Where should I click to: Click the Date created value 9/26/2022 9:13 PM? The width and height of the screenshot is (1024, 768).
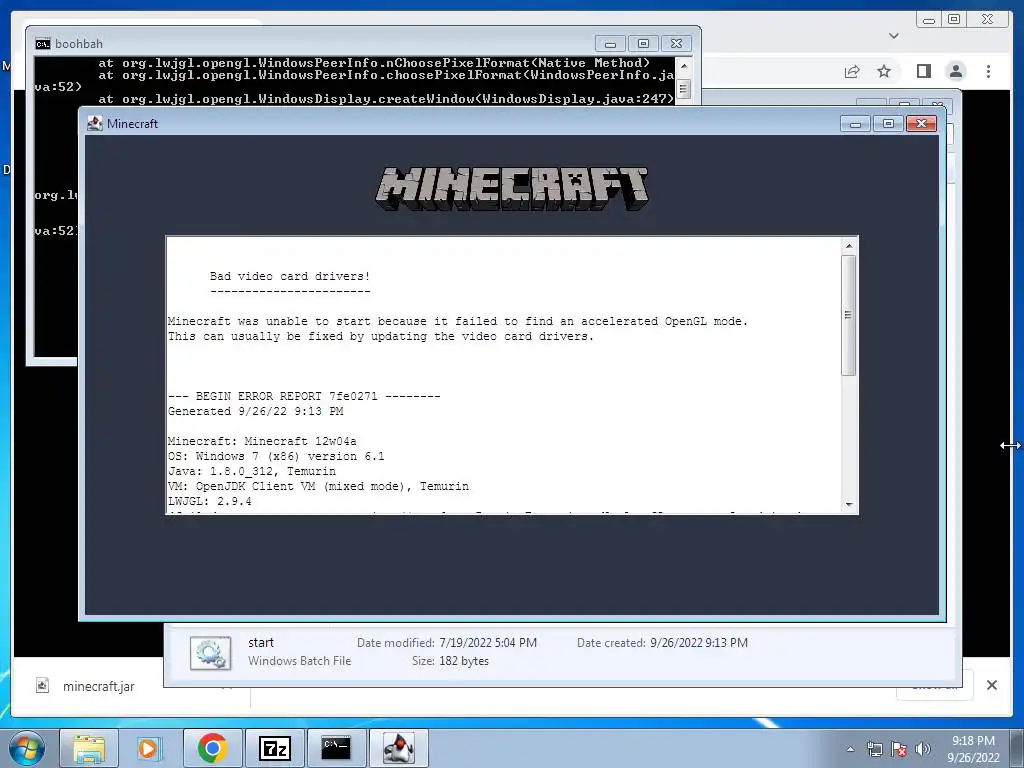[699, 643]
